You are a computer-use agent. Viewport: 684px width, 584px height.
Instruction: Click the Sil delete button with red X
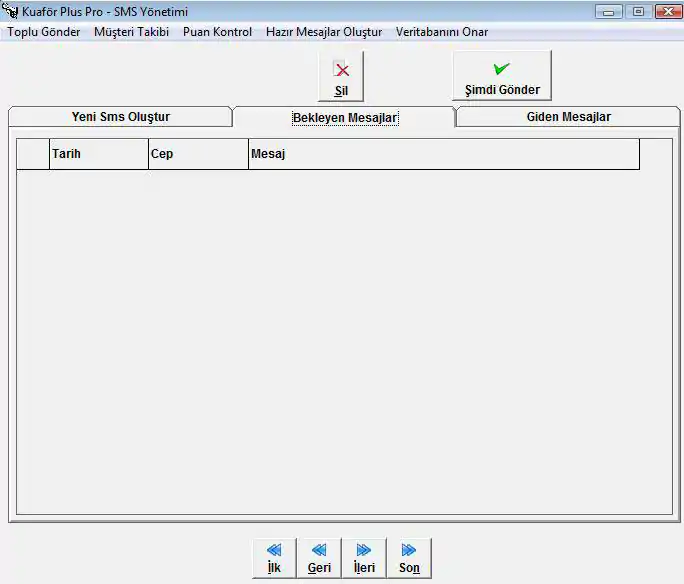pos(341,76)
